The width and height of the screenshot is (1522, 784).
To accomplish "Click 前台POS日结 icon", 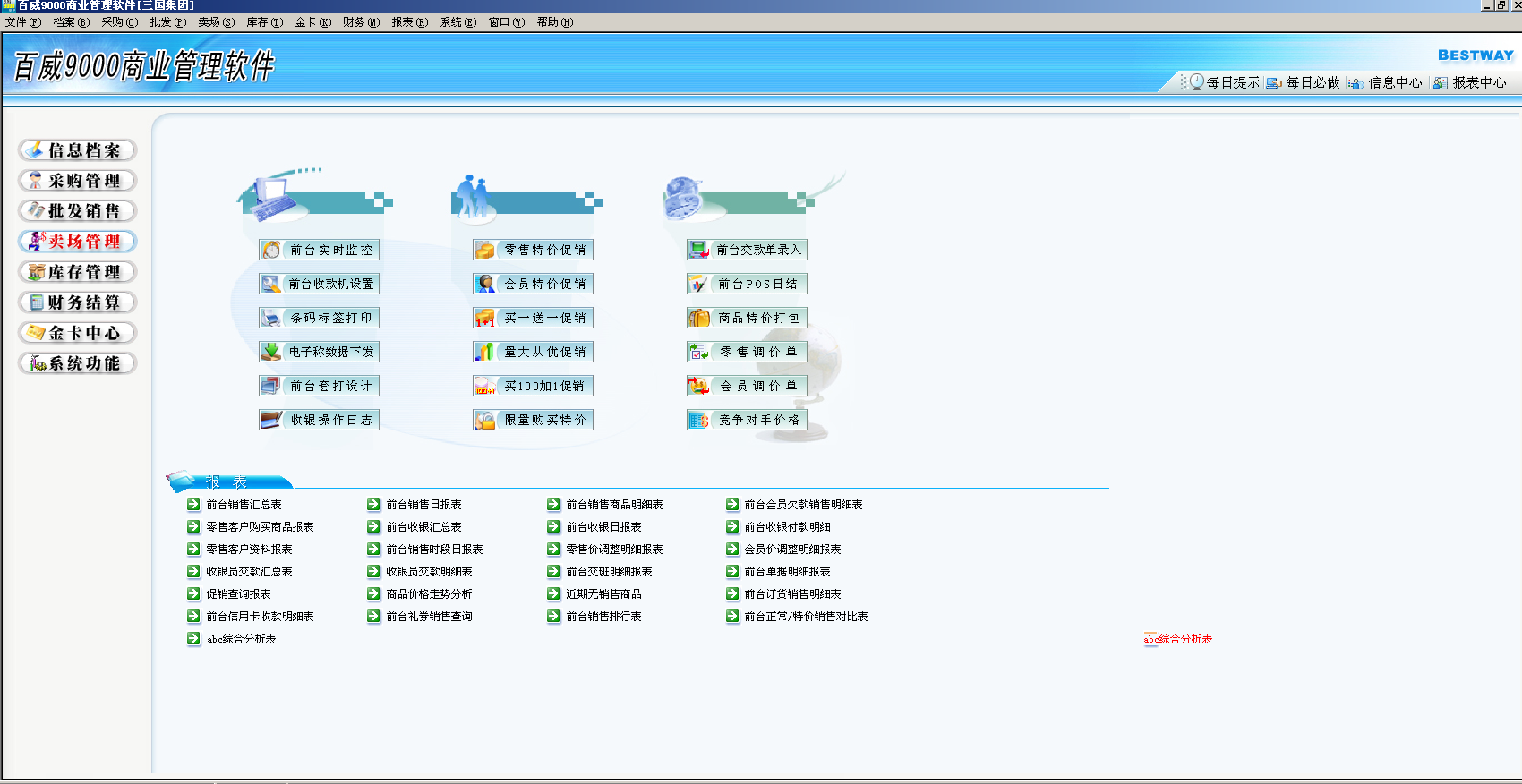I will tap(699, 284).
